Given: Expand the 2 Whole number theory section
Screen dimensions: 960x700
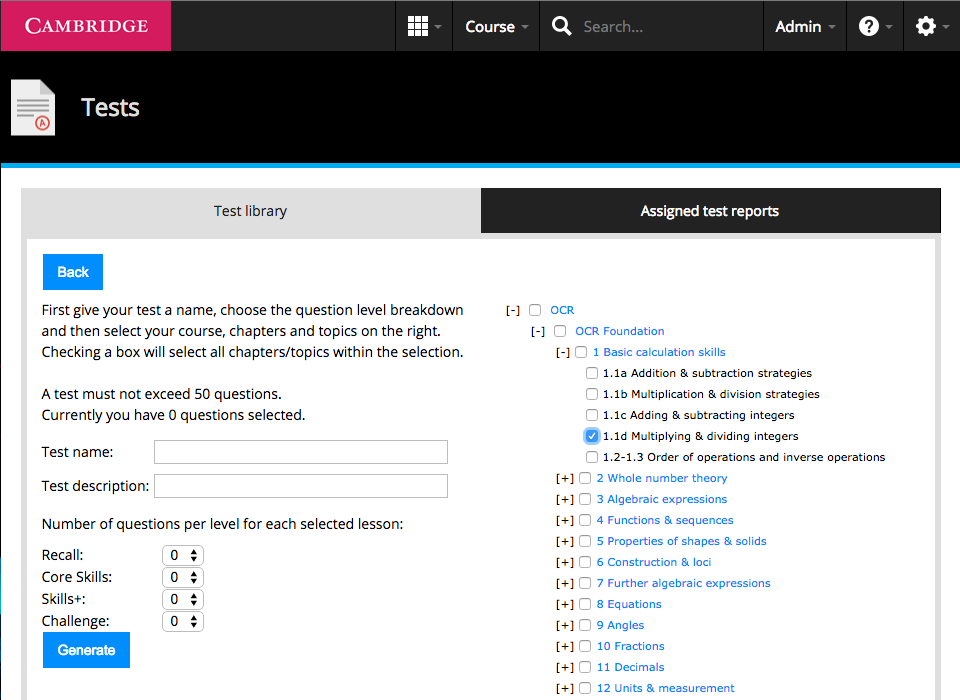Looking at the screenshot, I should click(564, 478).
